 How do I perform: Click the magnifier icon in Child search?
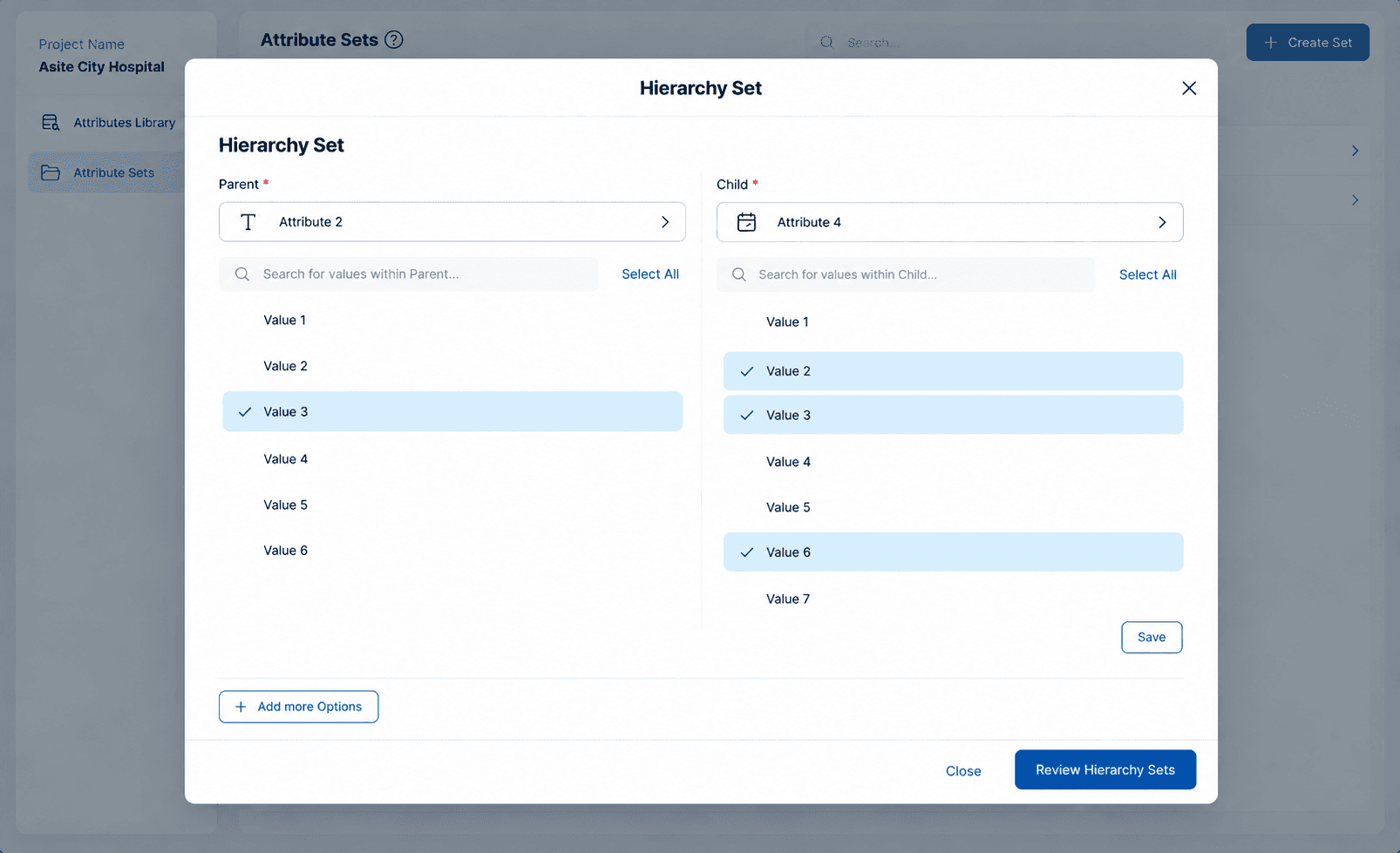(x=739, y=274)
